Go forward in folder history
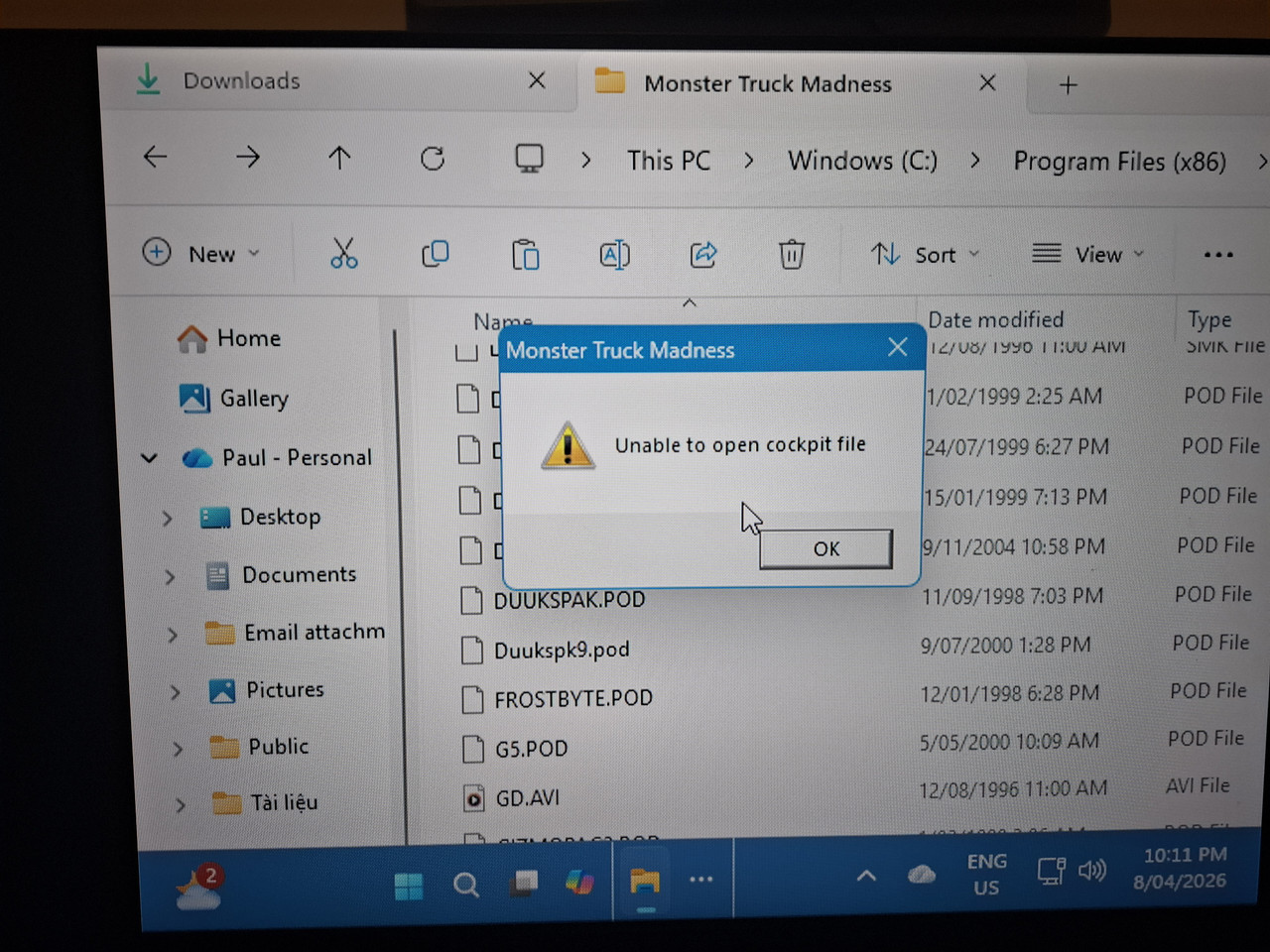This screenshot has height=952, width=1270. tap(248, 157)
